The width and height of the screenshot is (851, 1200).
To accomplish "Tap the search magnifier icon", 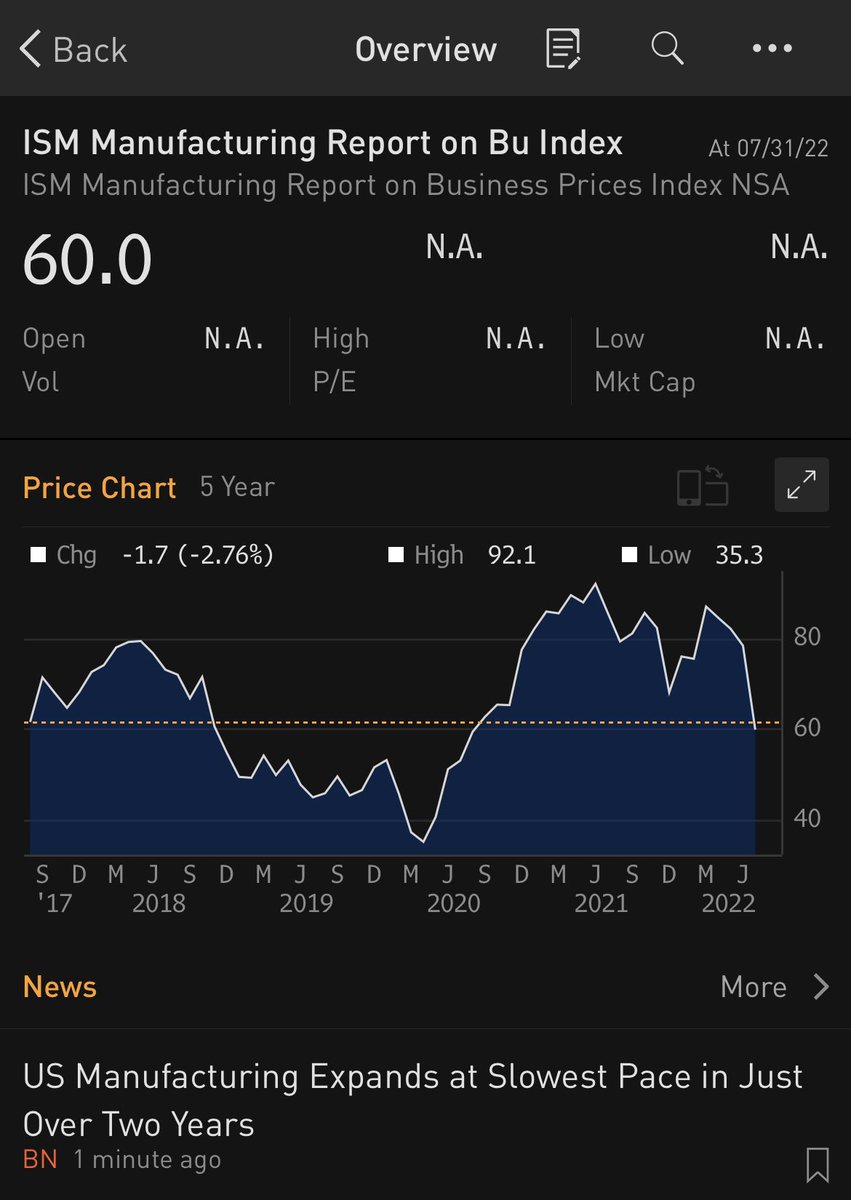I will tap(667, 48).
